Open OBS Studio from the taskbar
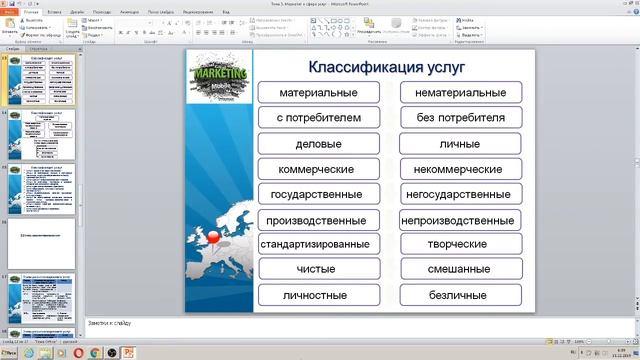Image resolution: width=640 pixels, height=360 pixels. (112, 353)
